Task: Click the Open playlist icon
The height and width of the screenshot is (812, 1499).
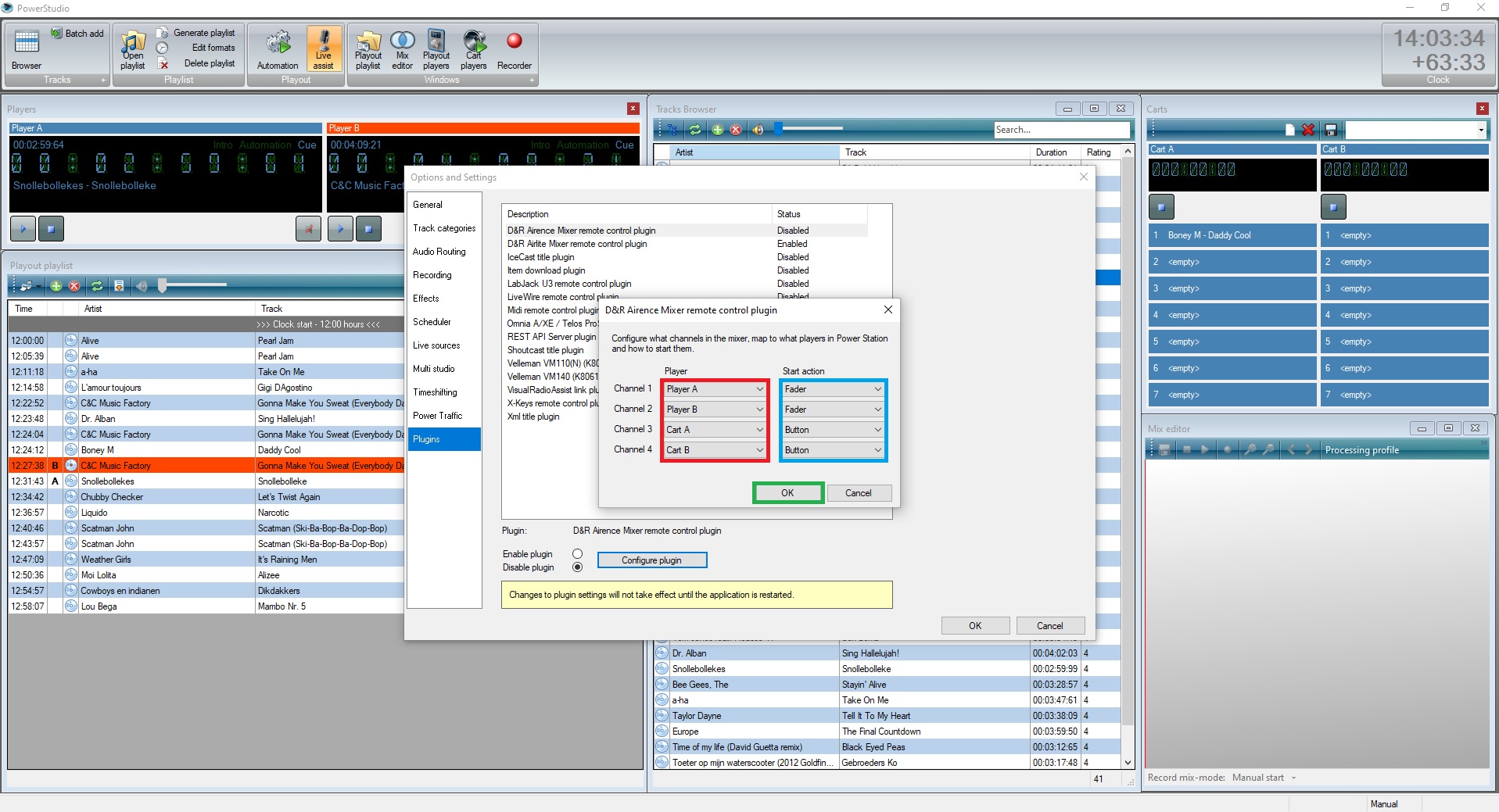Action: pos(133,48)
